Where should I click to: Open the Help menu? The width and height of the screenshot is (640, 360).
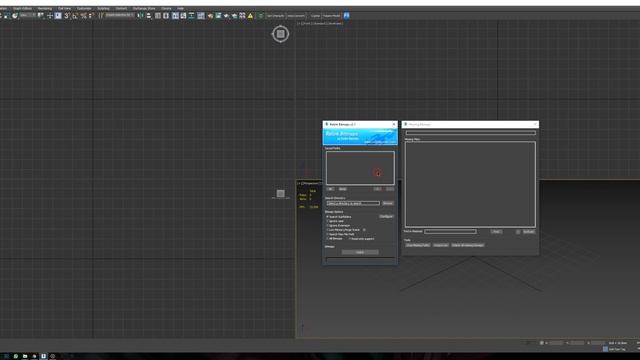coord(180,8)
